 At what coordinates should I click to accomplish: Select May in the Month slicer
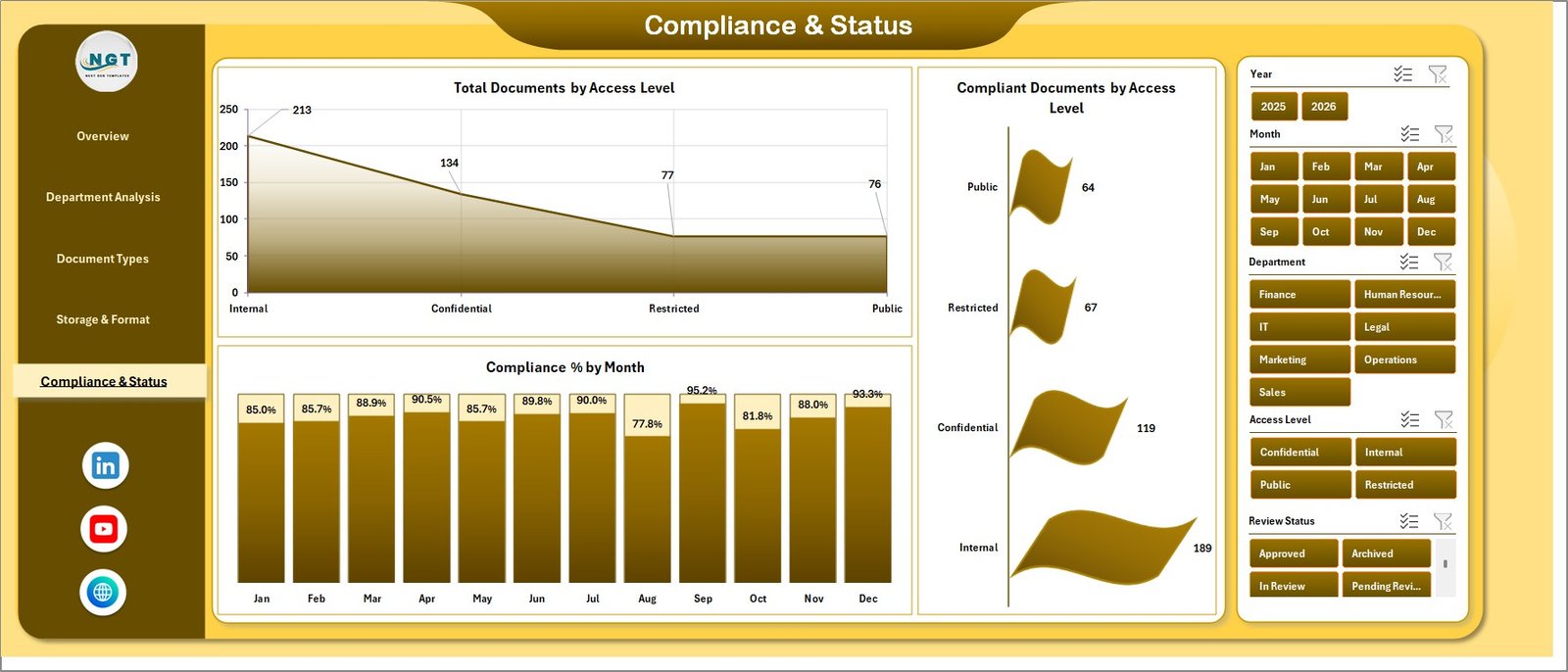pos(1274,199)
